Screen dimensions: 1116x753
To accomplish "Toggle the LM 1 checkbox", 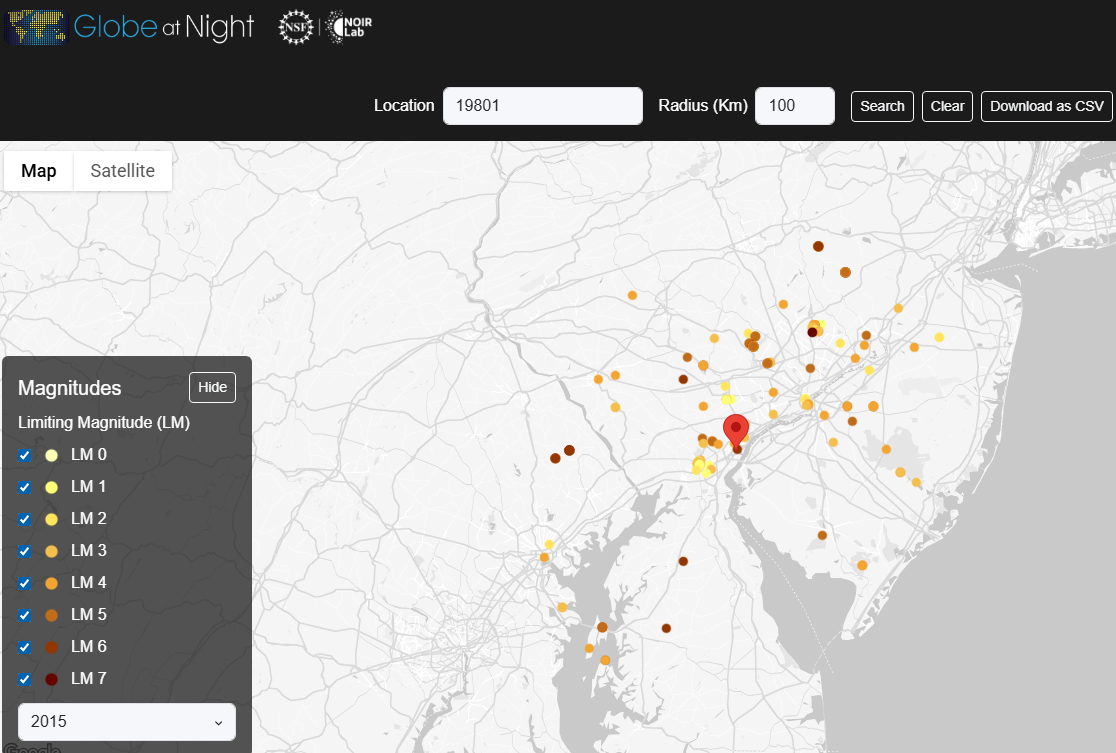I will coord(25,488).
